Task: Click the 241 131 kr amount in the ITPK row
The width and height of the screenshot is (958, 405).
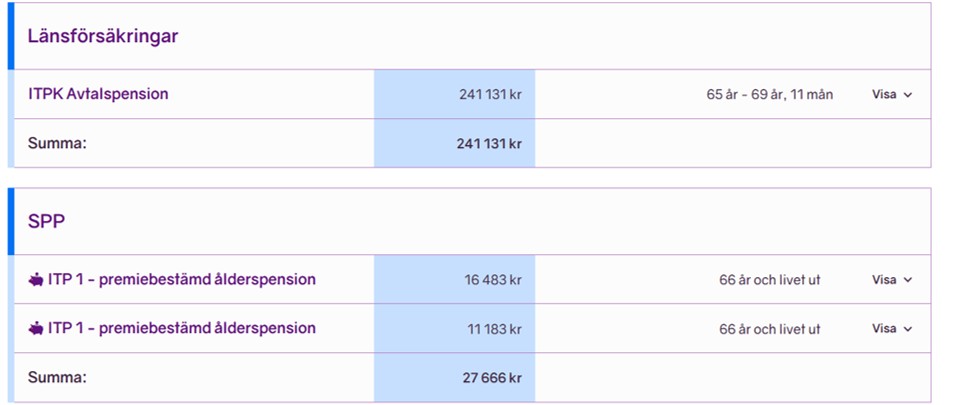Action: (x=491, y=95)
